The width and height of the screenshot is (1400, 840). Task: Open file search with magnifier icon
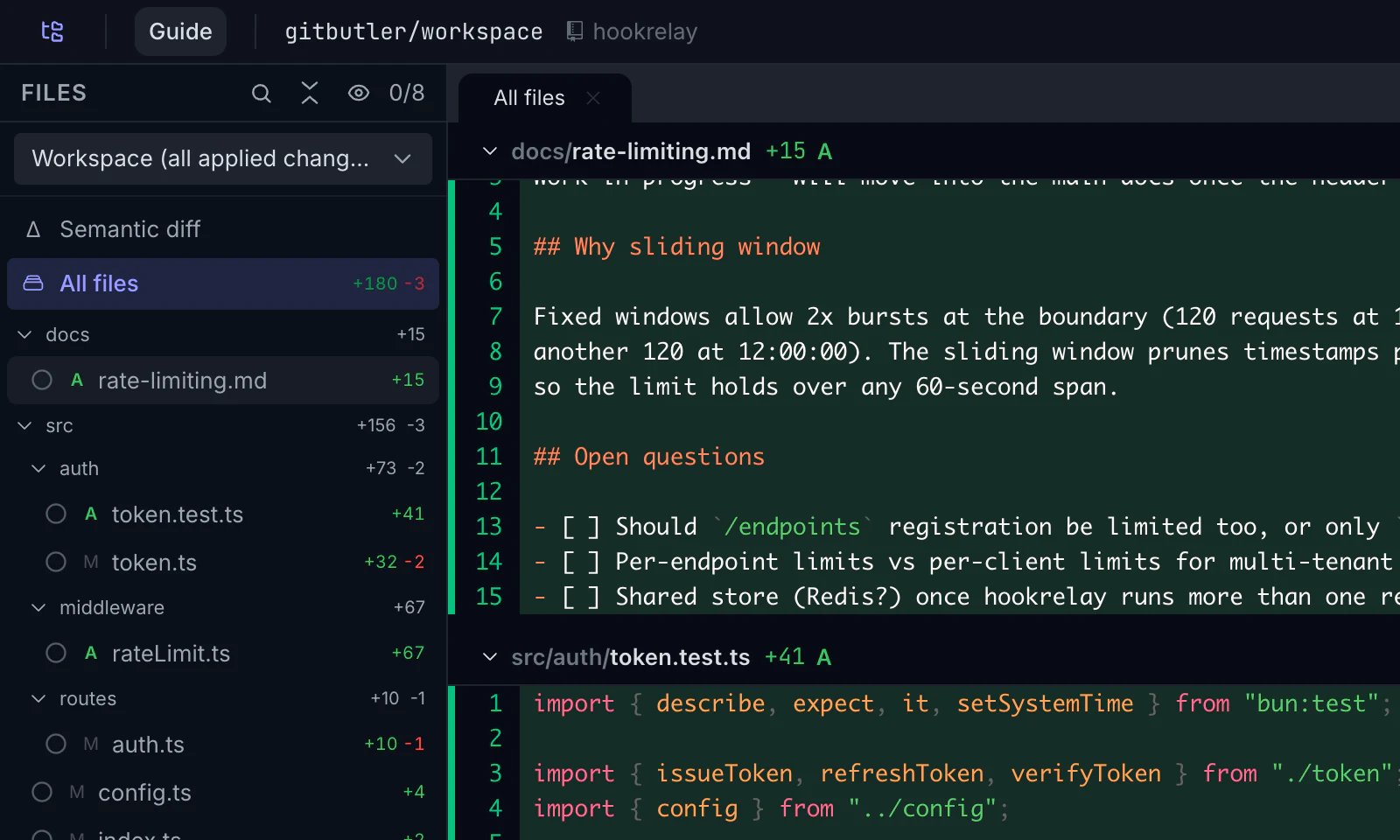(x=261, y=93)
